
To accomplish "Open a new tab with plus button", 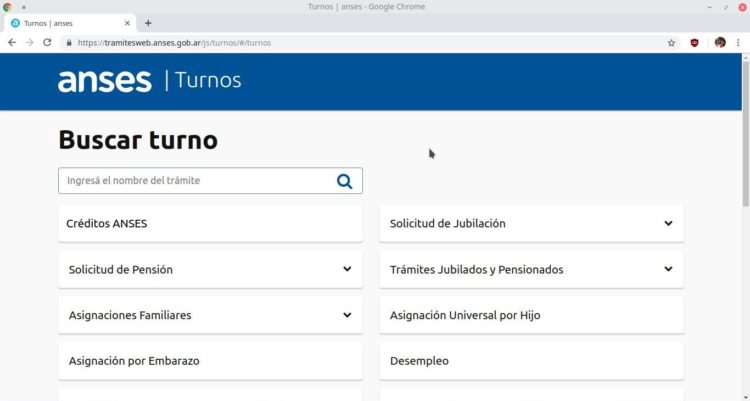I will (x=148, y=23).
